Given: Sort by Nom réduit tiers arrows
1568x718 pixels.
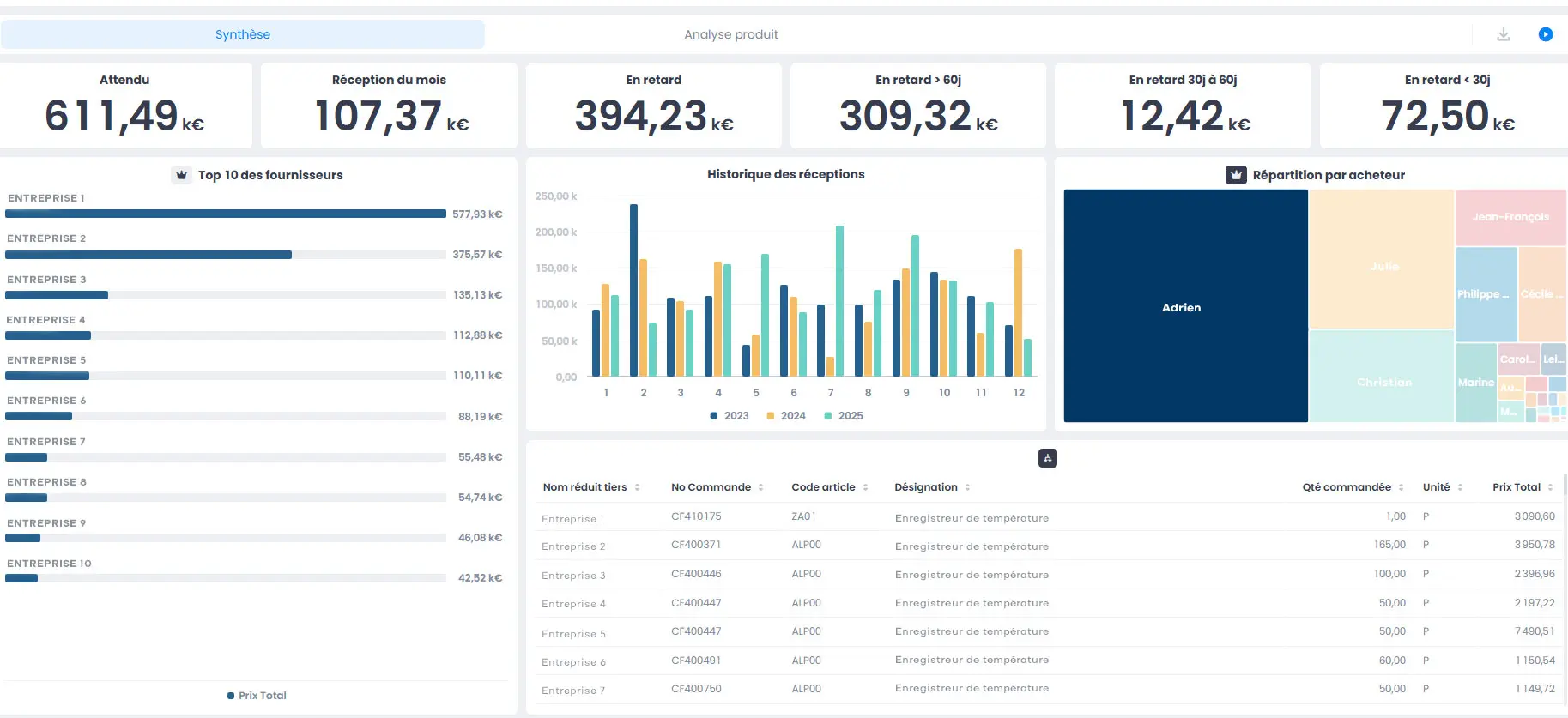Looking at the screenshot, I should point(637,487).
